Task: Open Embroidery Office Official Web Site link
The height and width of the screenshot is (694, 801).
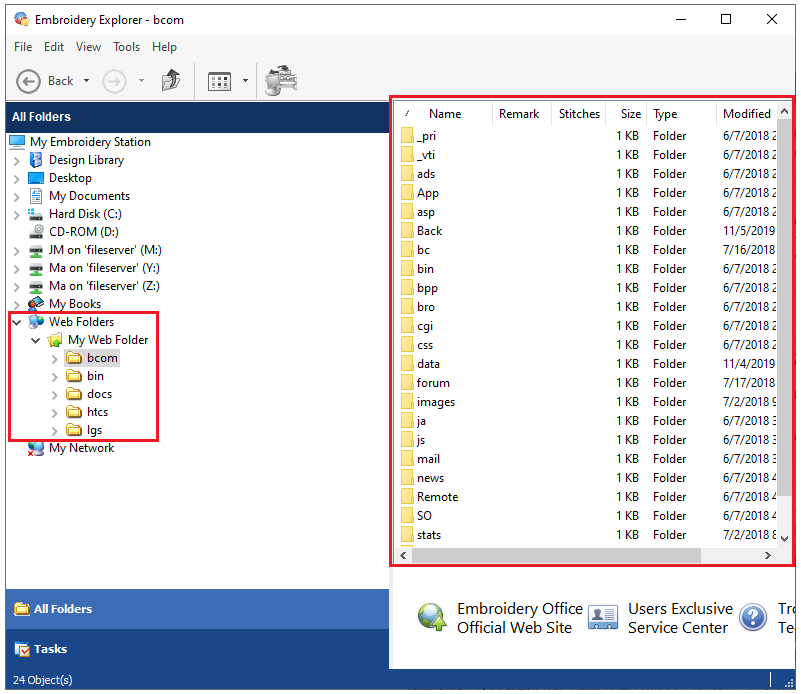Action: click(x=520, y=618)
